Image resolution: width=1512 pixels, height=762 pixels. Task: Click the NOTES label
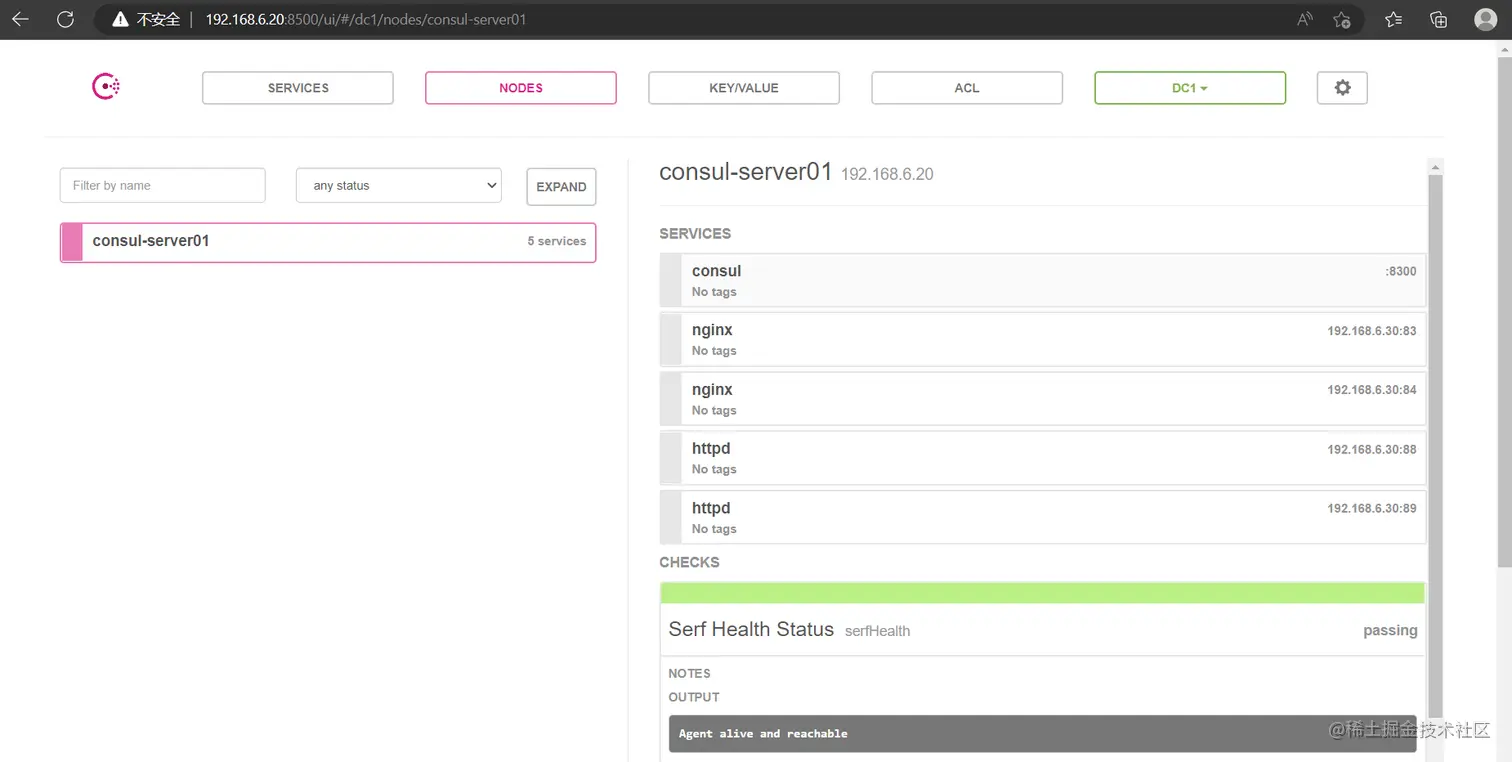pos(689,673)
